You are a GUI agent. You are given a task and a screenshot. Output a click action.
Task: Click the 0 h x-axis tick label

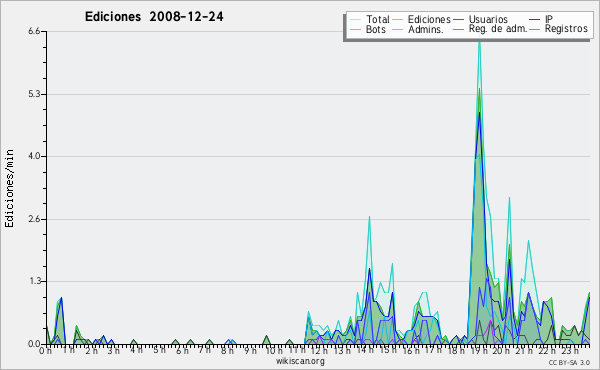point(45,350)
